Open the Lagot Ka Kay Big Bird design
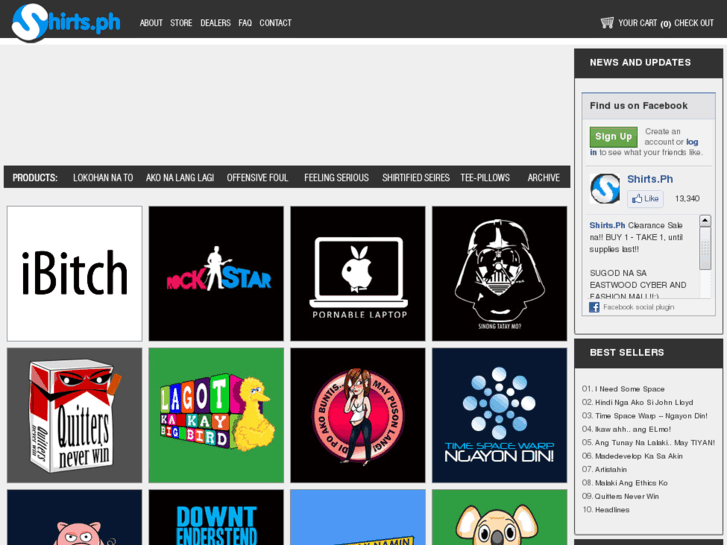 (216, 415)
